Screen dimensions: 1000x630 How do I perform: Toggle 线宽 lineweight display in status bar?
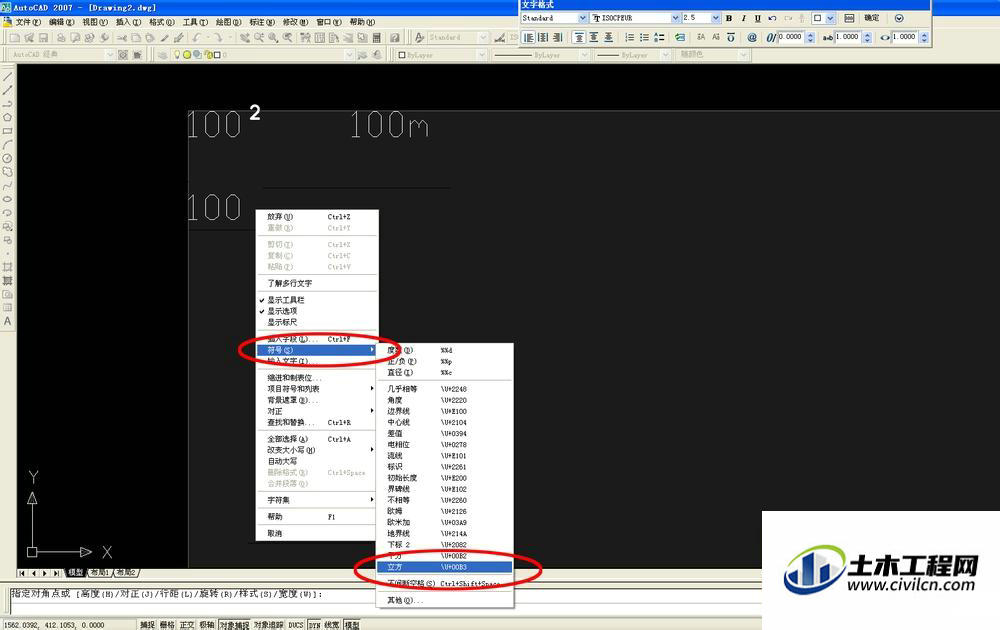click(332, 625)
